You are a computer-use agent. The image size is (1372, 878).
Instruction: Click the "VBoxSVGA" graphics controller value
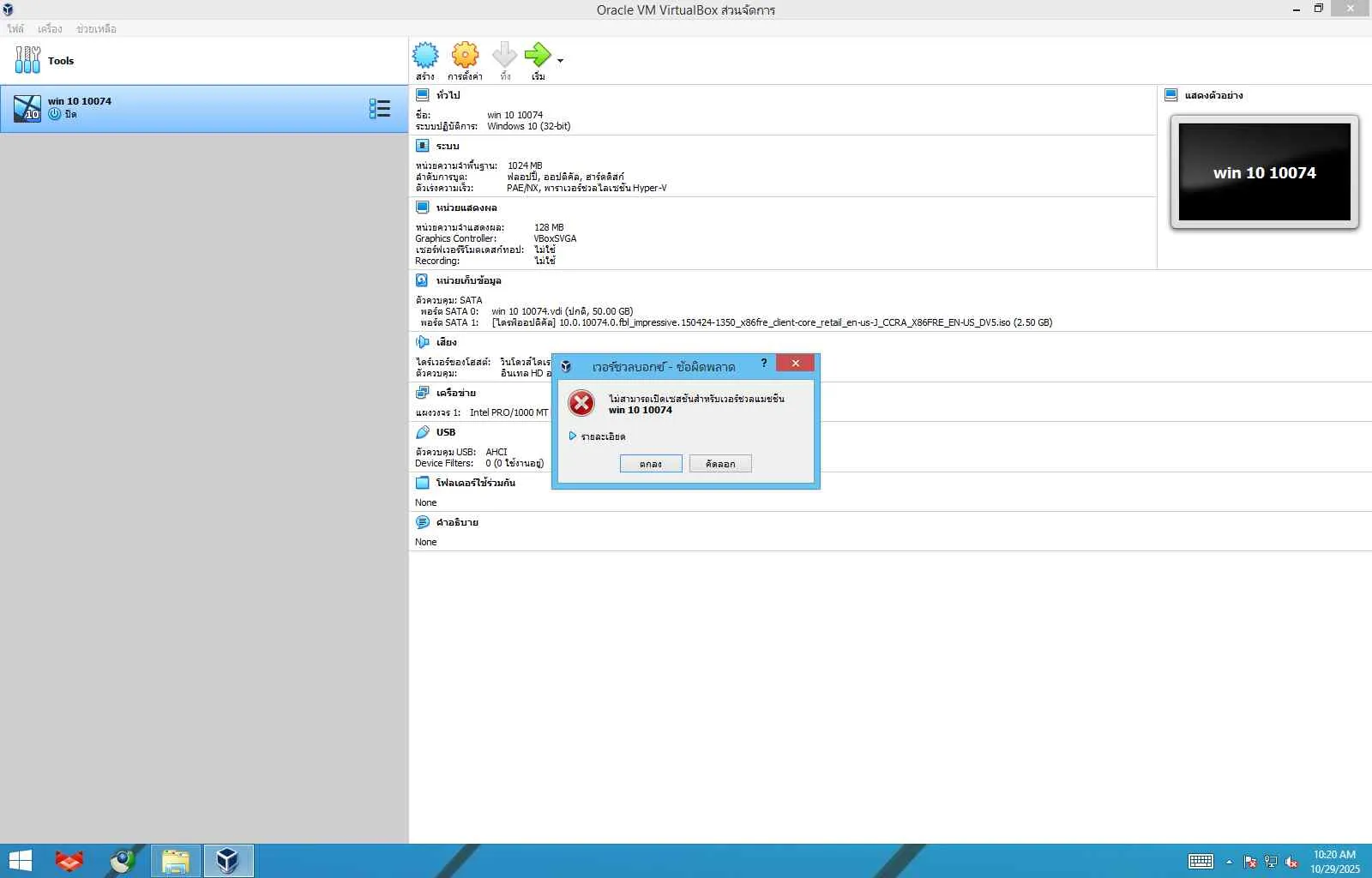click(555, 238)
